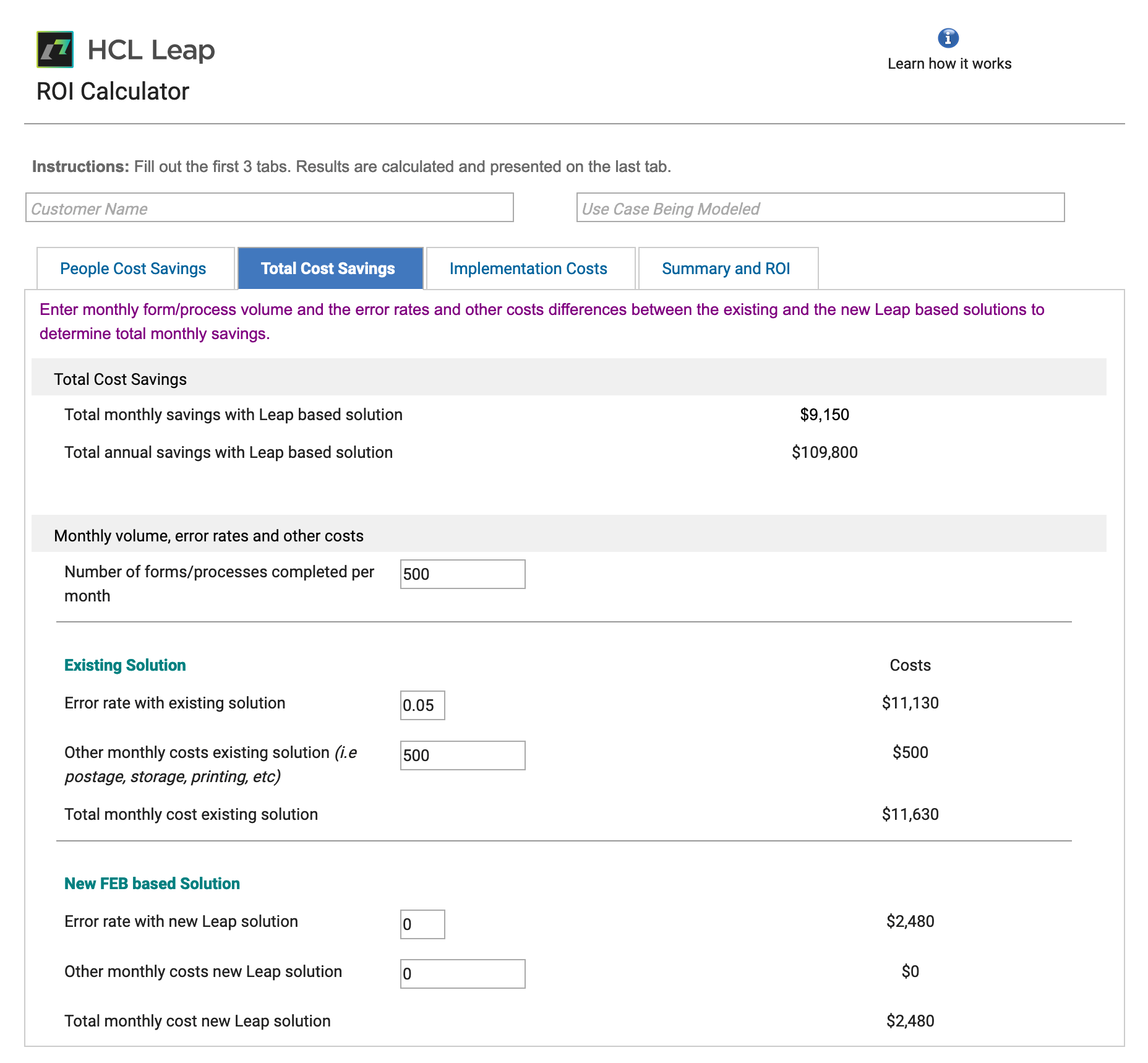Click the HCL Leap title text
Image resolution: width=1148 pixels, height=1063 pixels.
click(151, 50)
